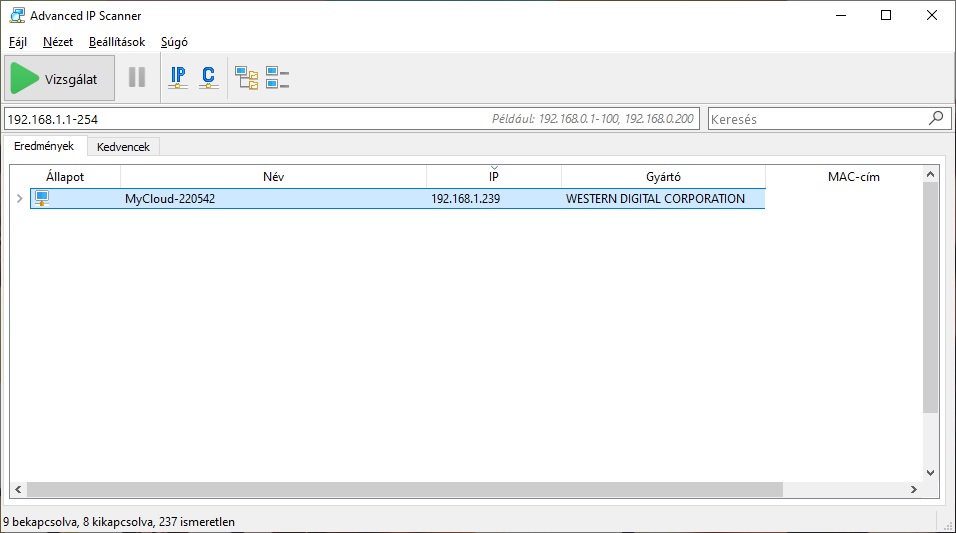Click the expand all tree icon
The width and height of the screenshot is (956, 533).
point(246,78)
